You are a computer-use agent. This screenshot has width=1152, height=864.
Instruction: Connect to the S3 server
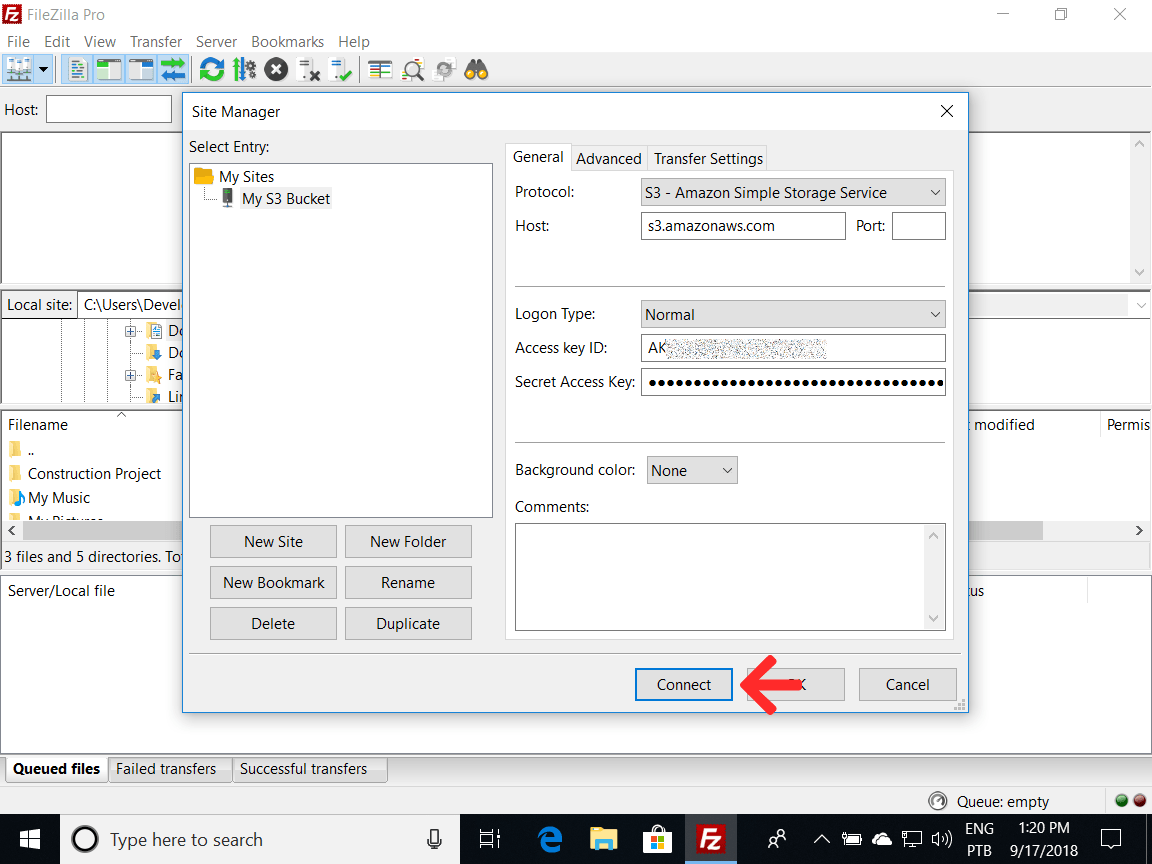pos(683,684)
